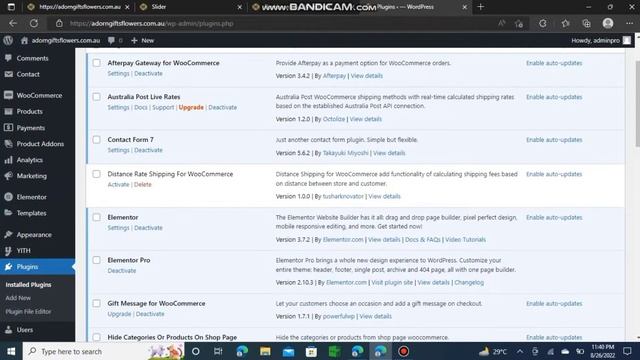
Task: Click the Users icon in sidebar
Action: pyautogui.click(x=8, y=329)
